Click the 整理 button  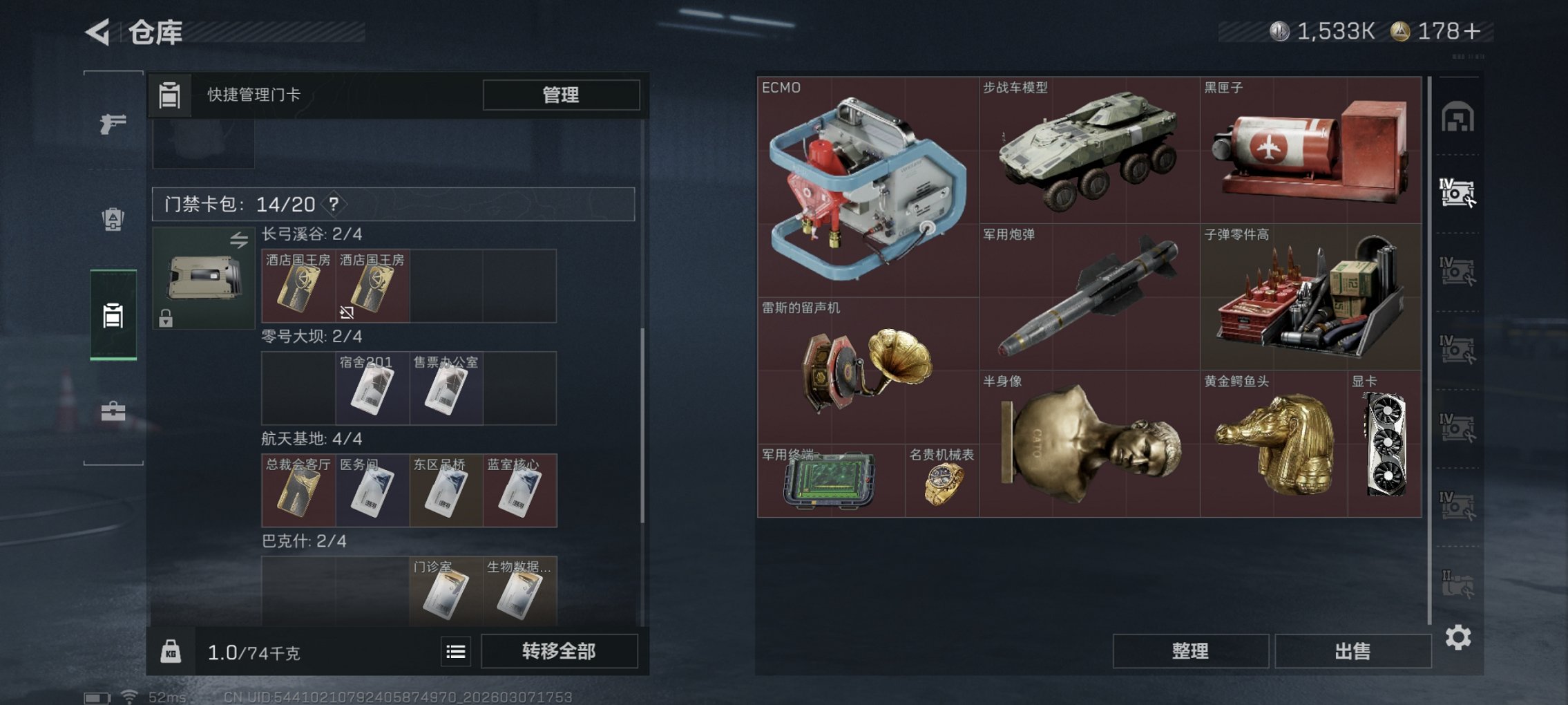coord(1190,651)
